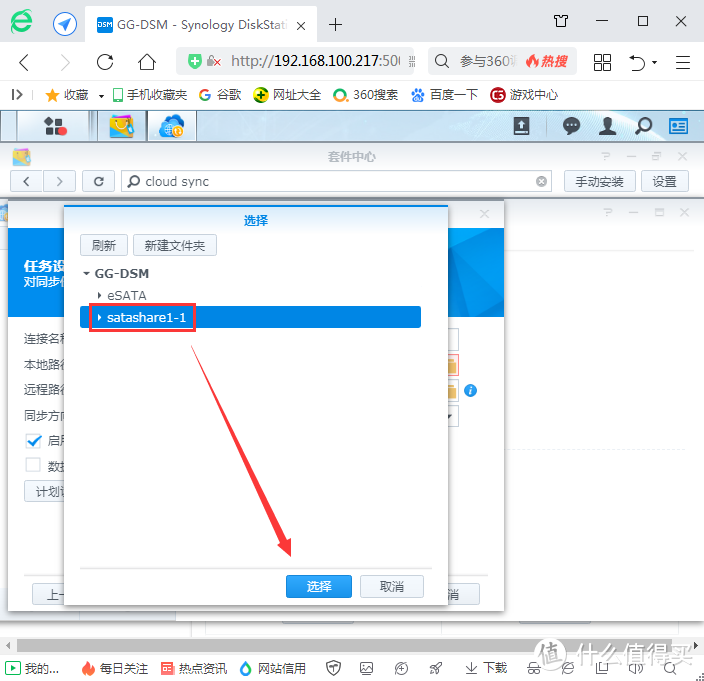
Task: Clear the cloud sync search text
Action: click(x=541, y=181)
